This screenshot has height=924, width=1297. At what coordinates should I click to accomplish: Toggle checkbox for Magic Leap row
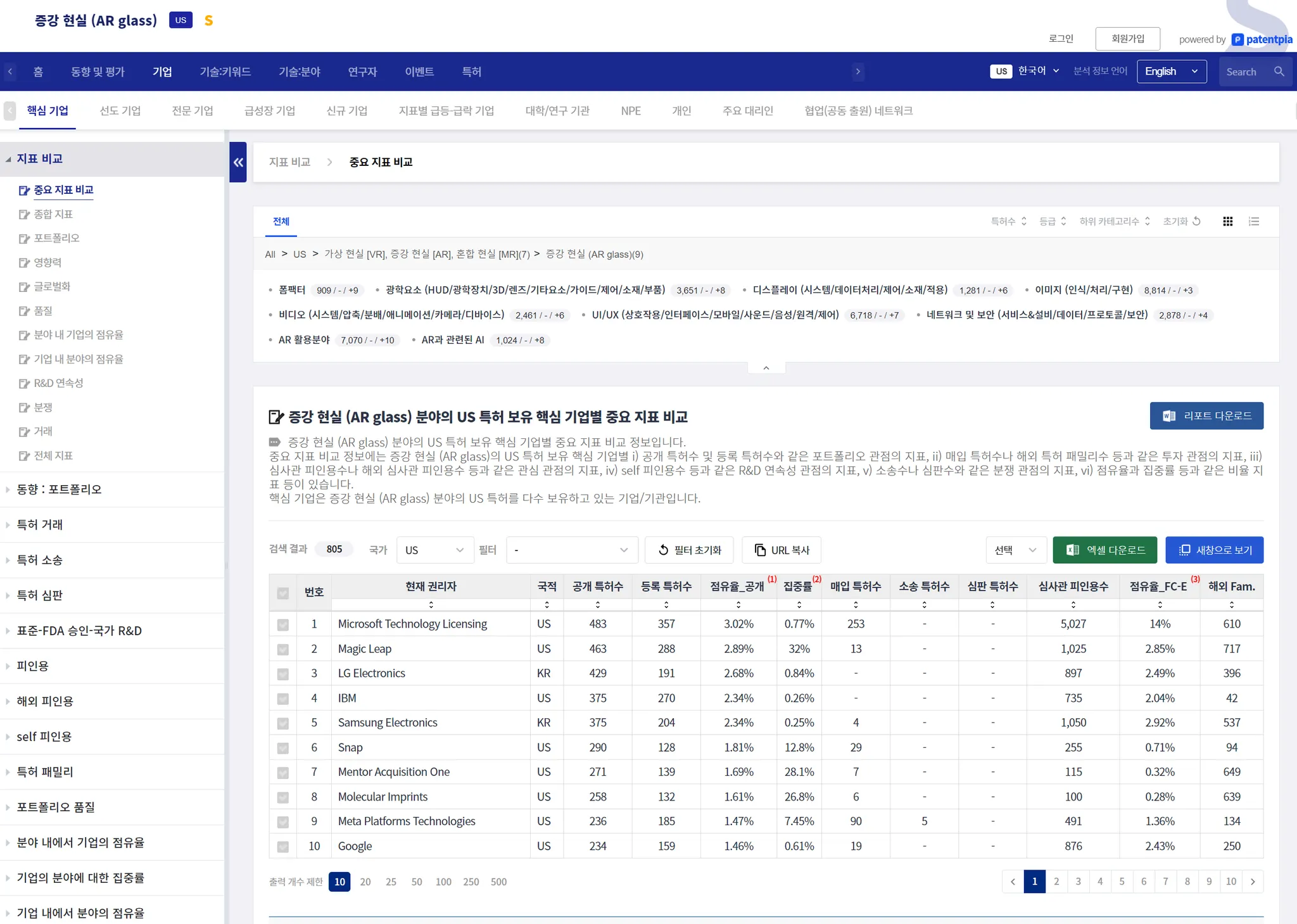283,649
